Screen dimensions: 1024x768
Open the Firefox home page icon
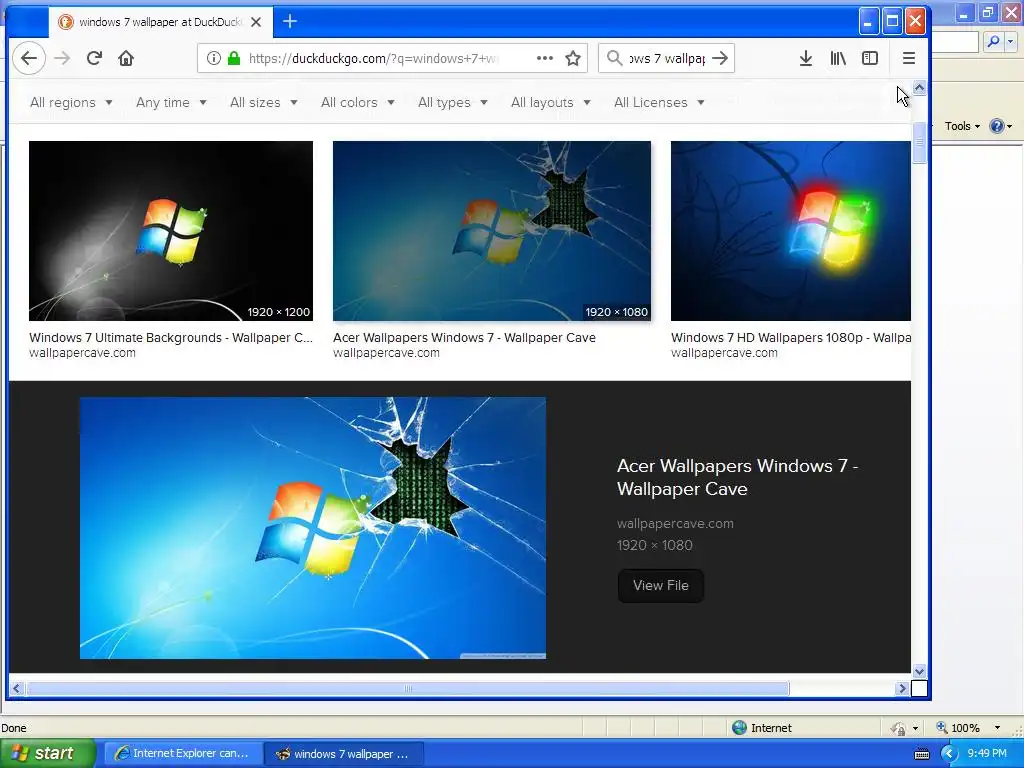click(126, 58)
